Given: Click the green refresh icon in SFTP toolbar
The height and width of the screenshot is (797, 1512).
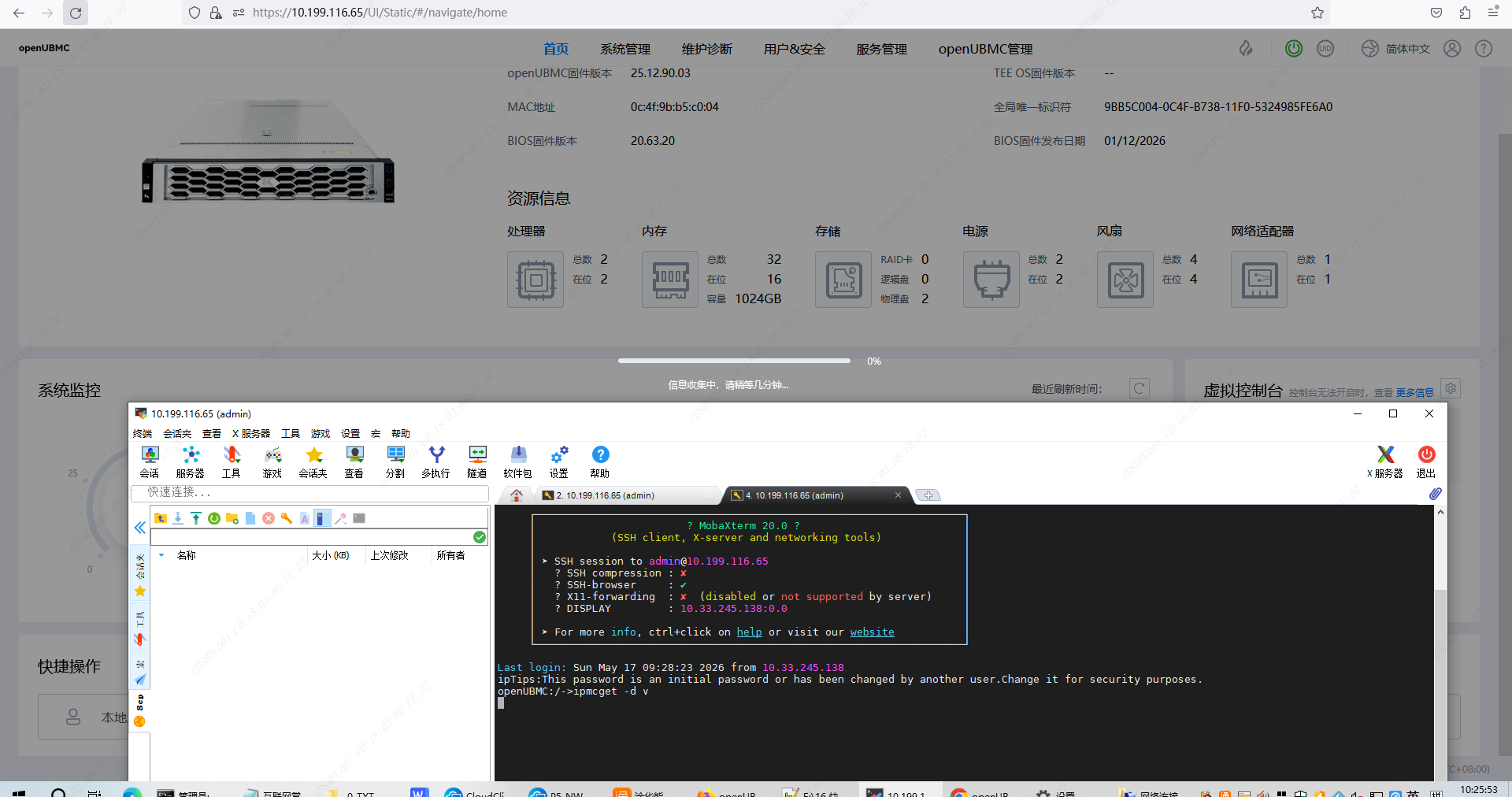Looking at the screenshot, I should pos(214,518).
